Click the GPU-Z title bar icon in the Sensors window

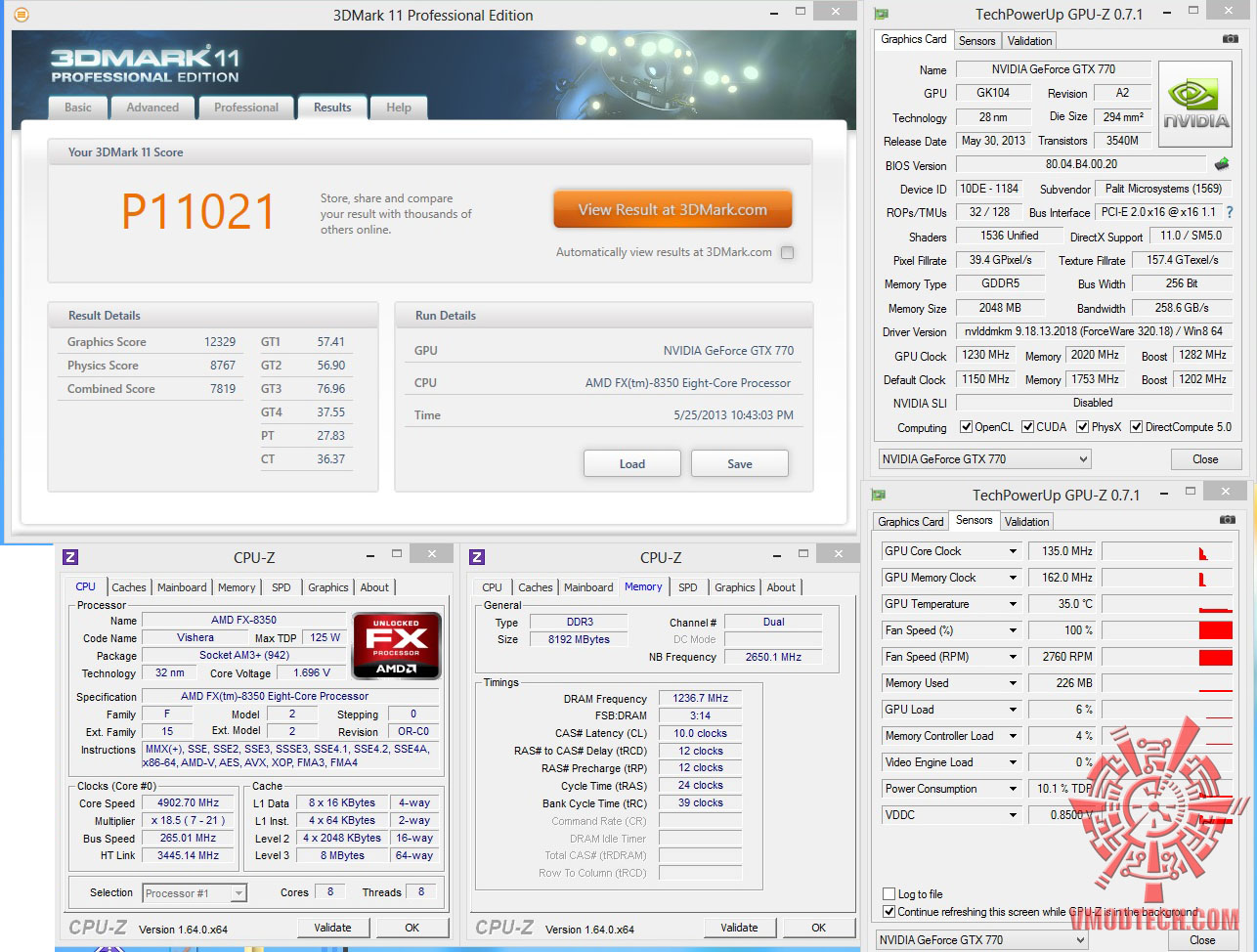tap(879, 496)
